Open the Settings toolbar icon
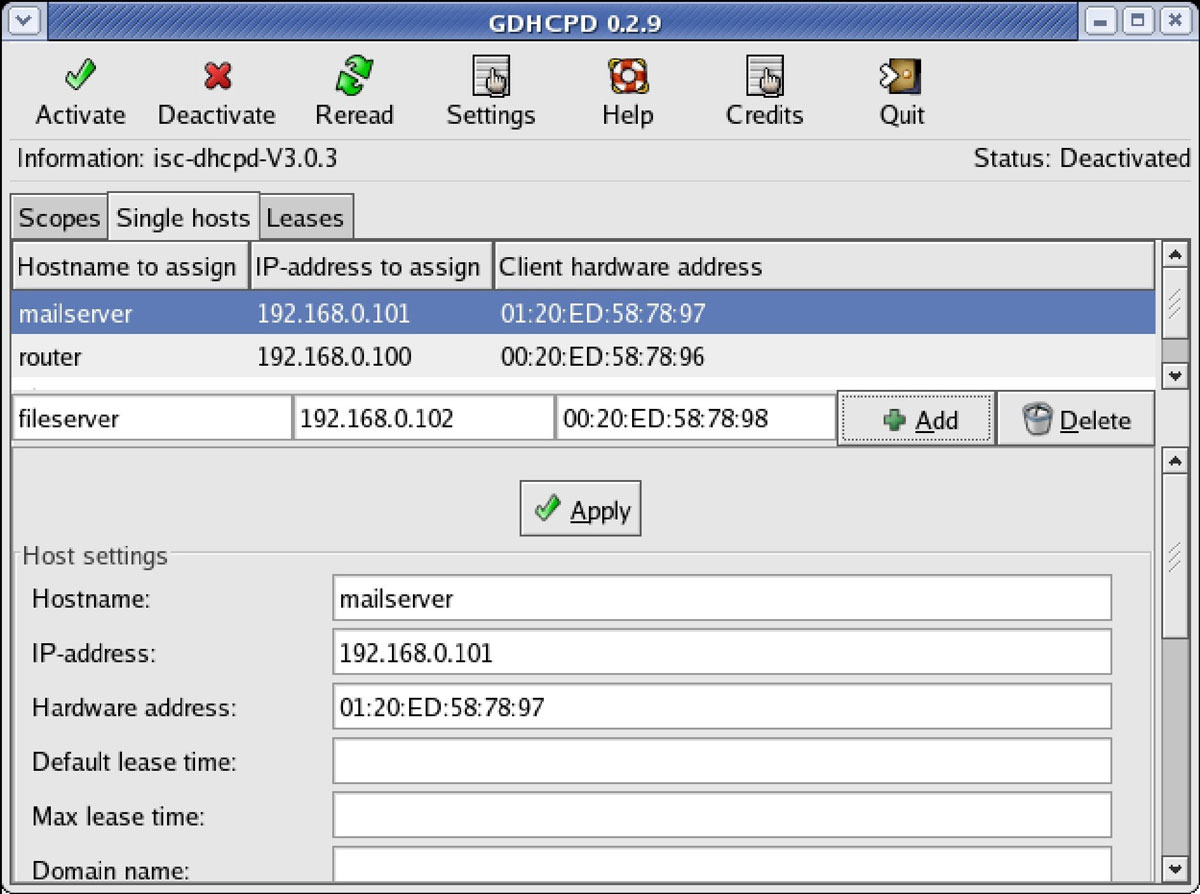Screen dimensions: 1200x894 [491, 76]
